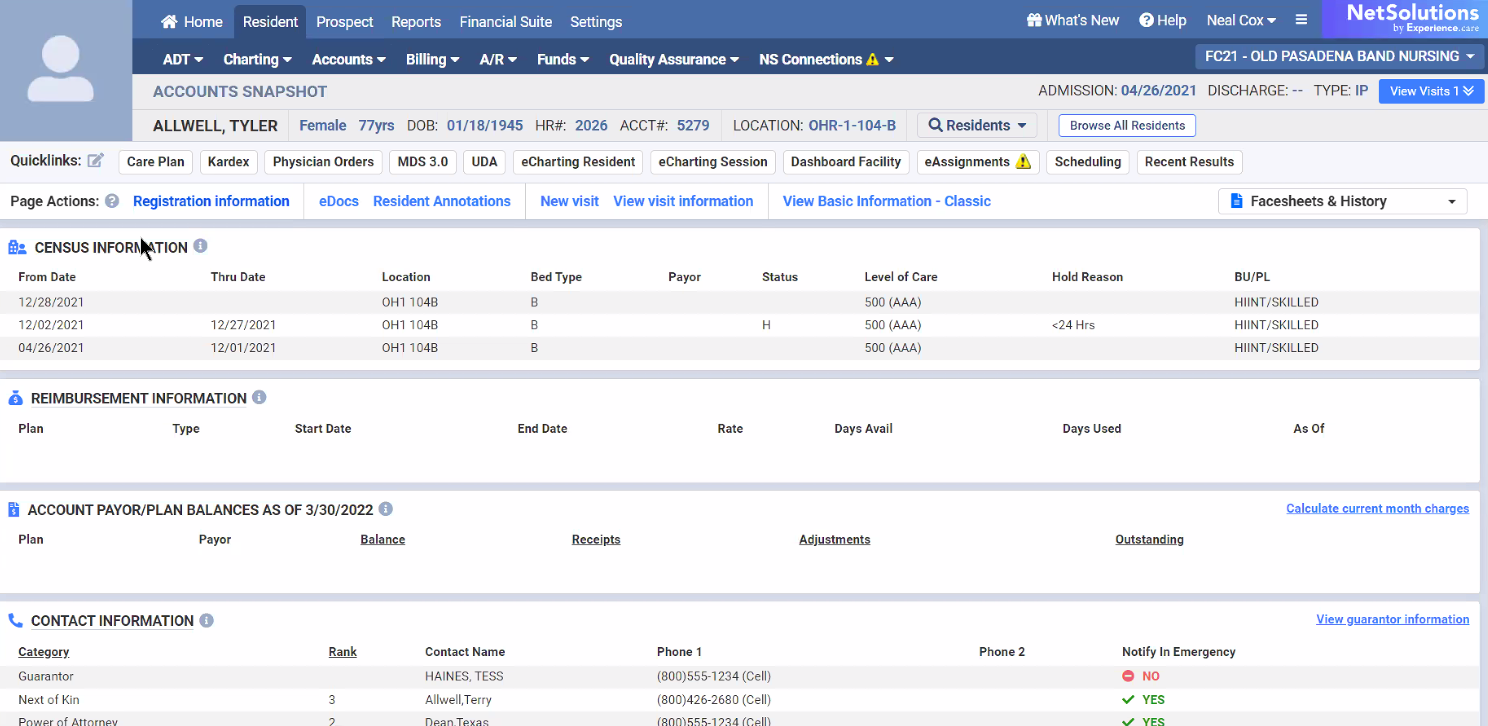This screenshot has width=1488, height=726.
Task: Open the Prospect tab
Action: 345,21
